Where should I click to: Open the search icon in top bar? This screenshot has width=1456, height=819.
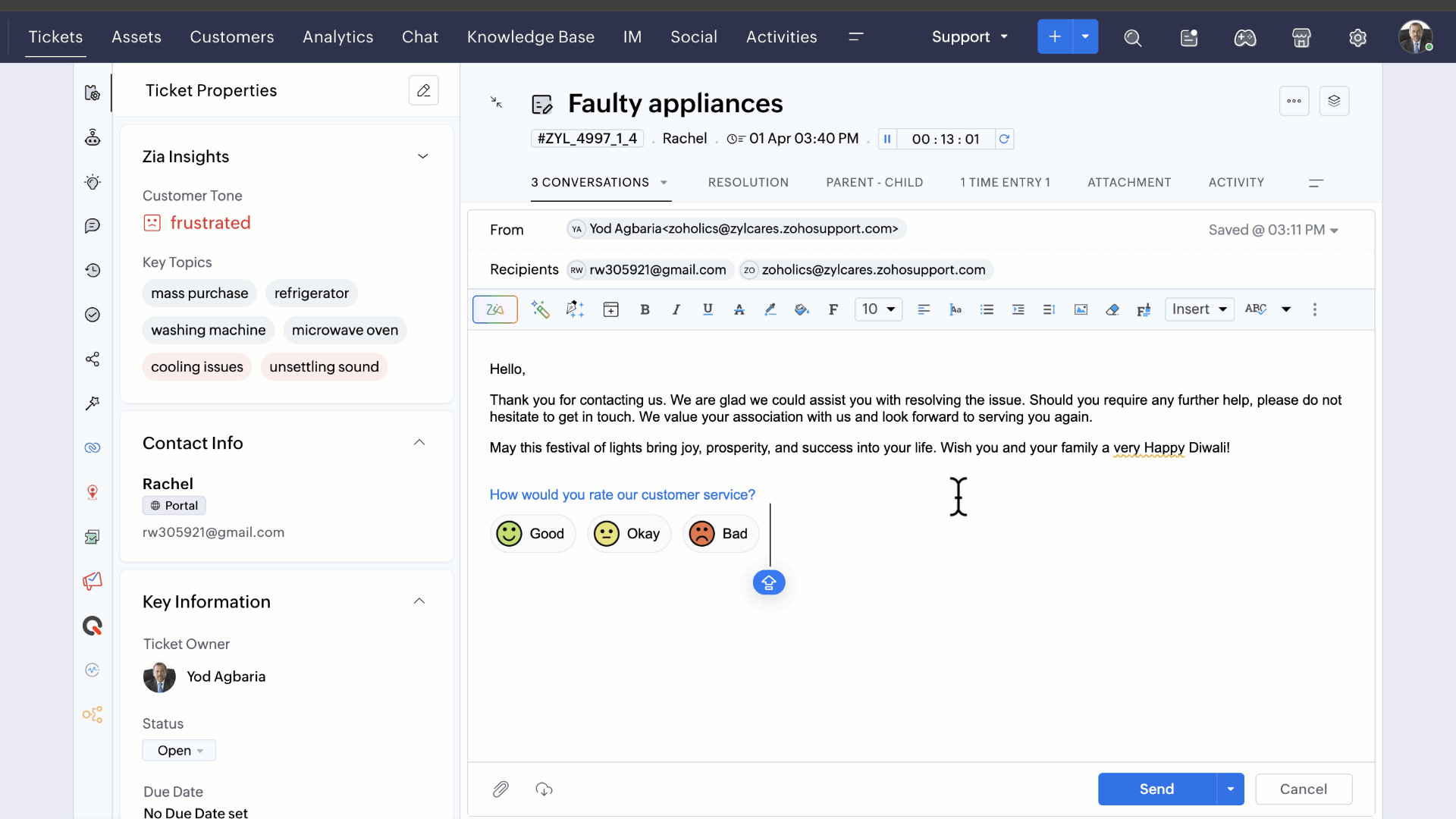click(x=1132, y=37)
